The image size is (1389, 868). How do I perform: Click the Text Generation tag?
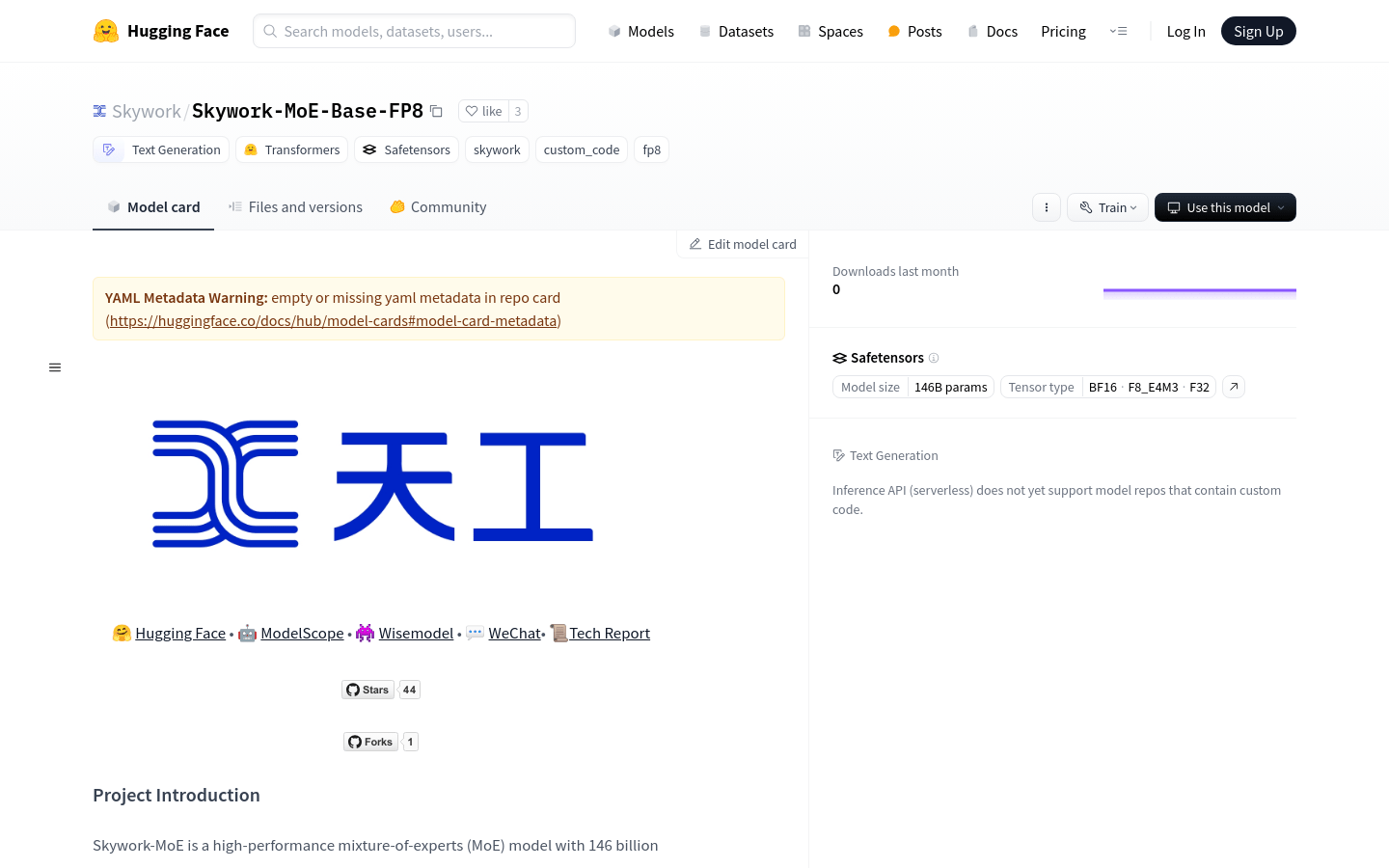pos(161,149)
